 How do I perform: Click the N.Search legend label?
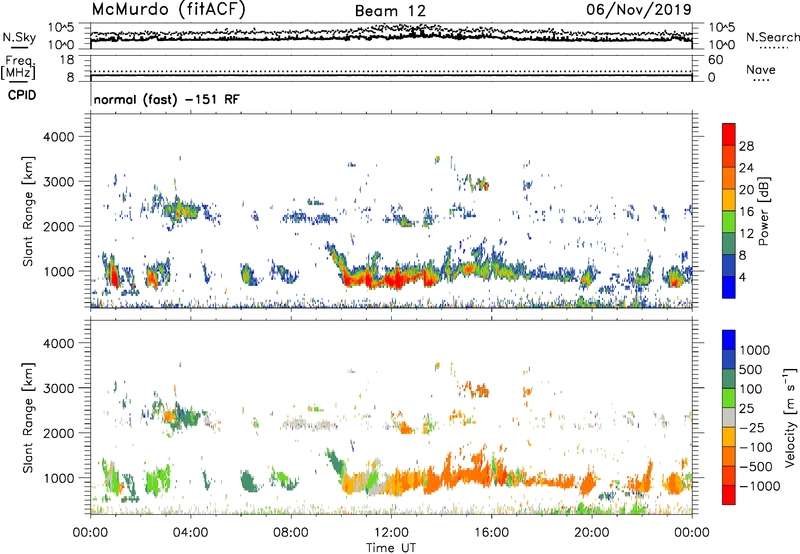772,37
